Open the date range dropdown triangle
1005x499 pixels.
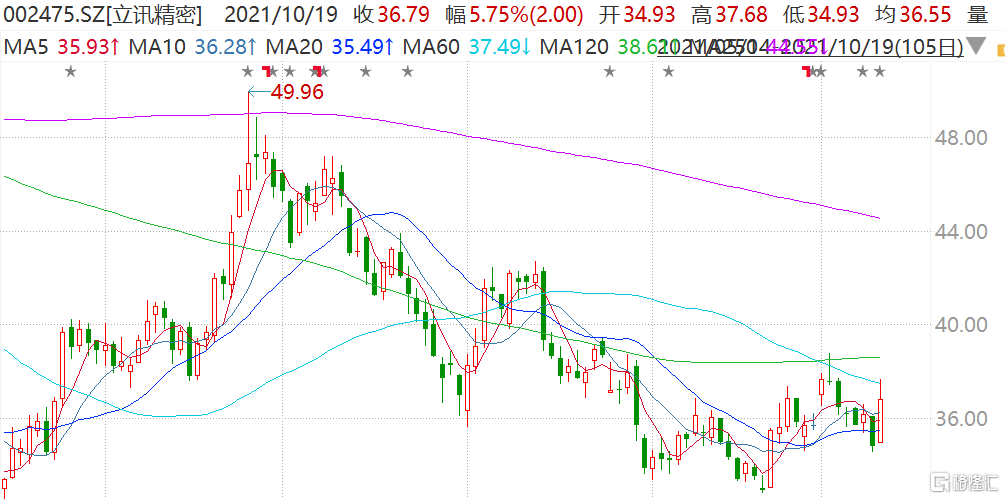(976, 46)
